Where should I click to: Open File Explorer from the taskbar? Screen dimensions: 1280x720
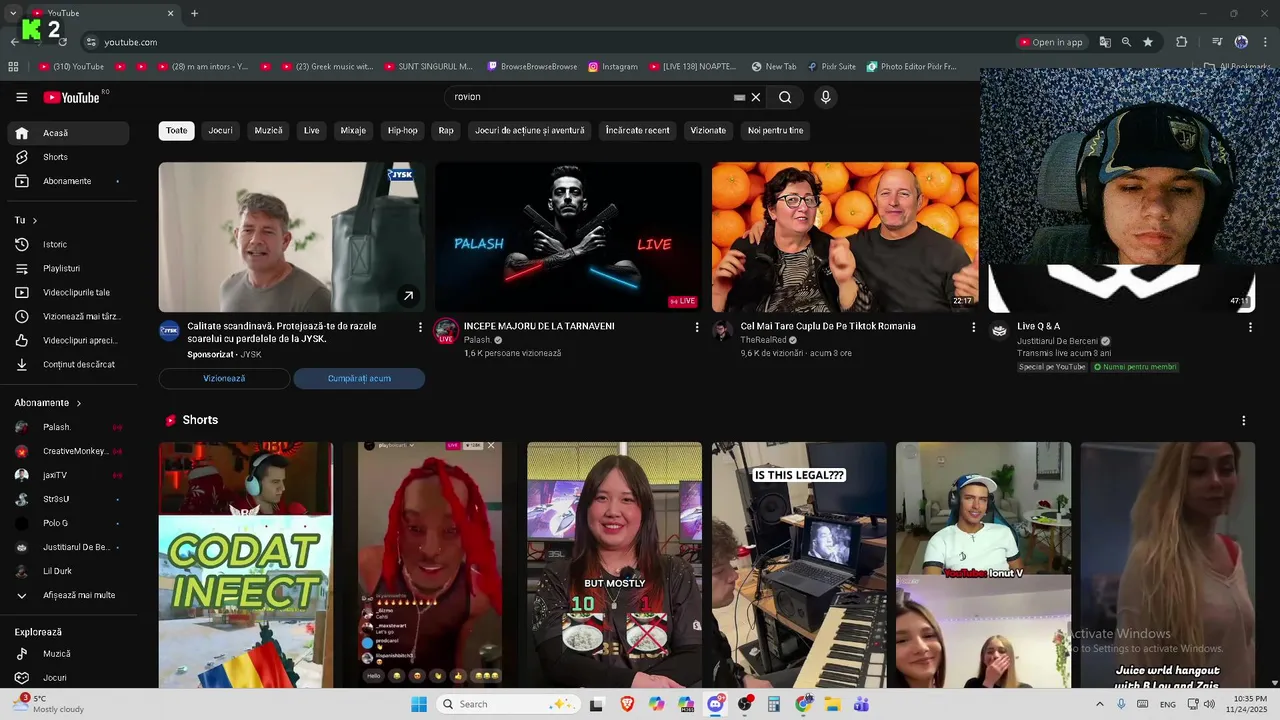point(832,704)
